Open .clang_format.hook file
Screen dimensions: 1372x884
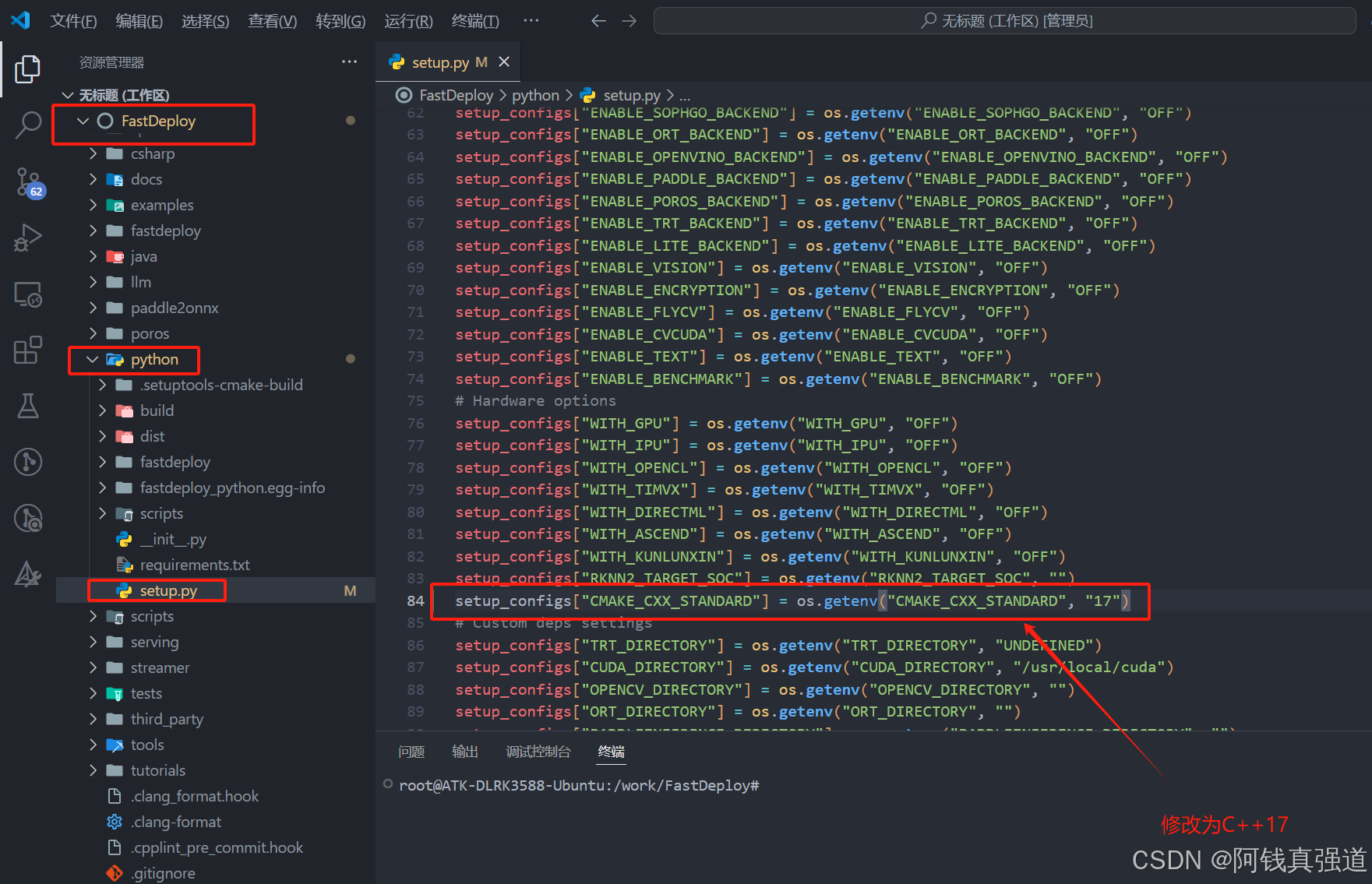click(x=194, y=796)
